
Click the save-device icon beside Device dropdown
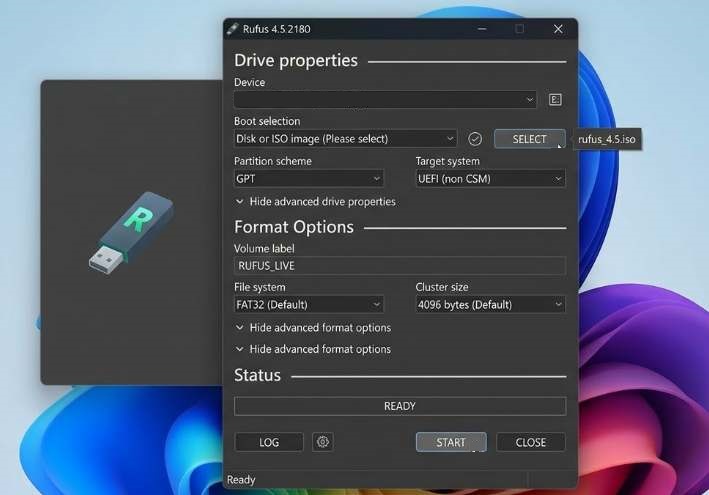click(555, 100)
